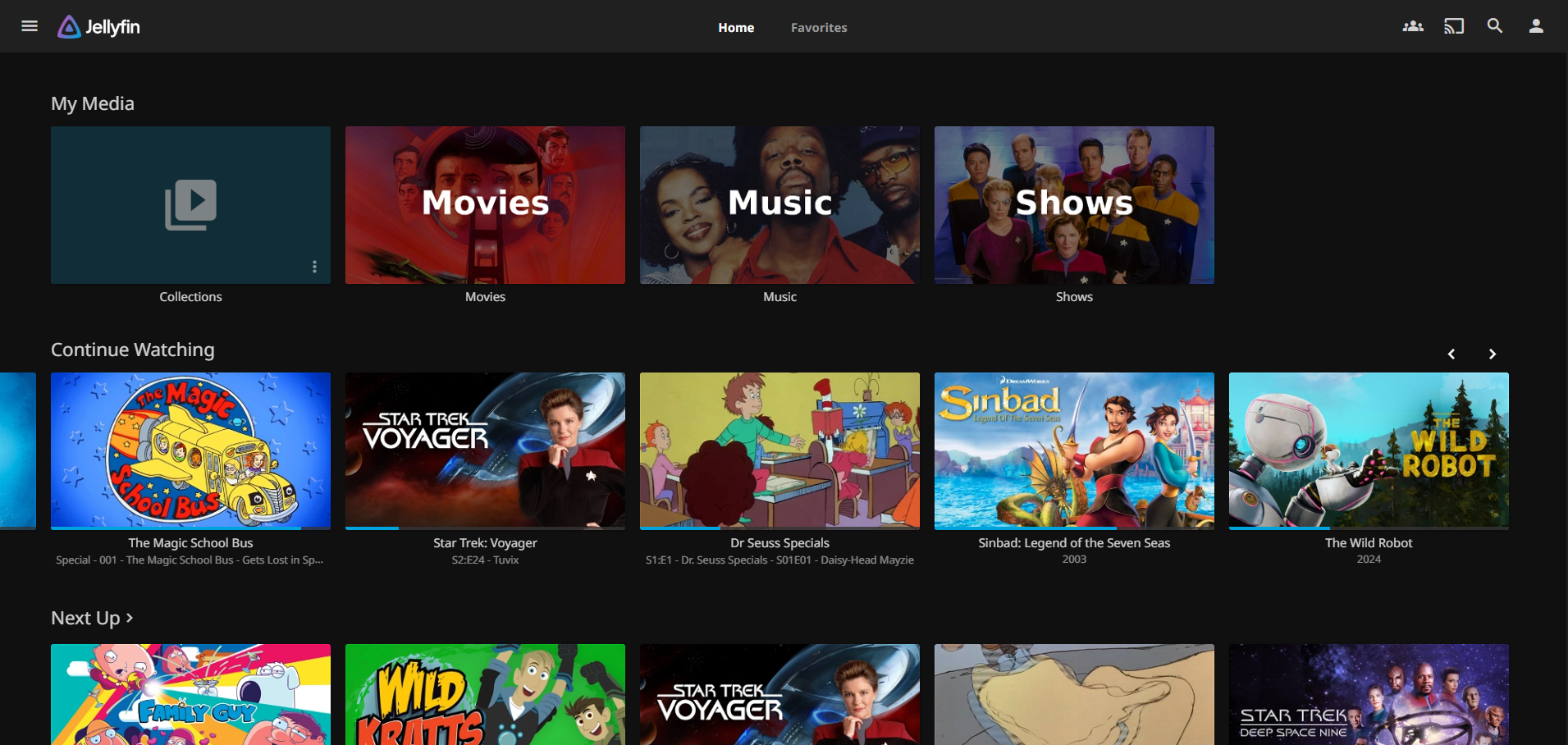Viewport: 1568px width, 745px height.
Task: Open the beige sketch thumbnail in Next Up
Action: (x=1074, y=694)
